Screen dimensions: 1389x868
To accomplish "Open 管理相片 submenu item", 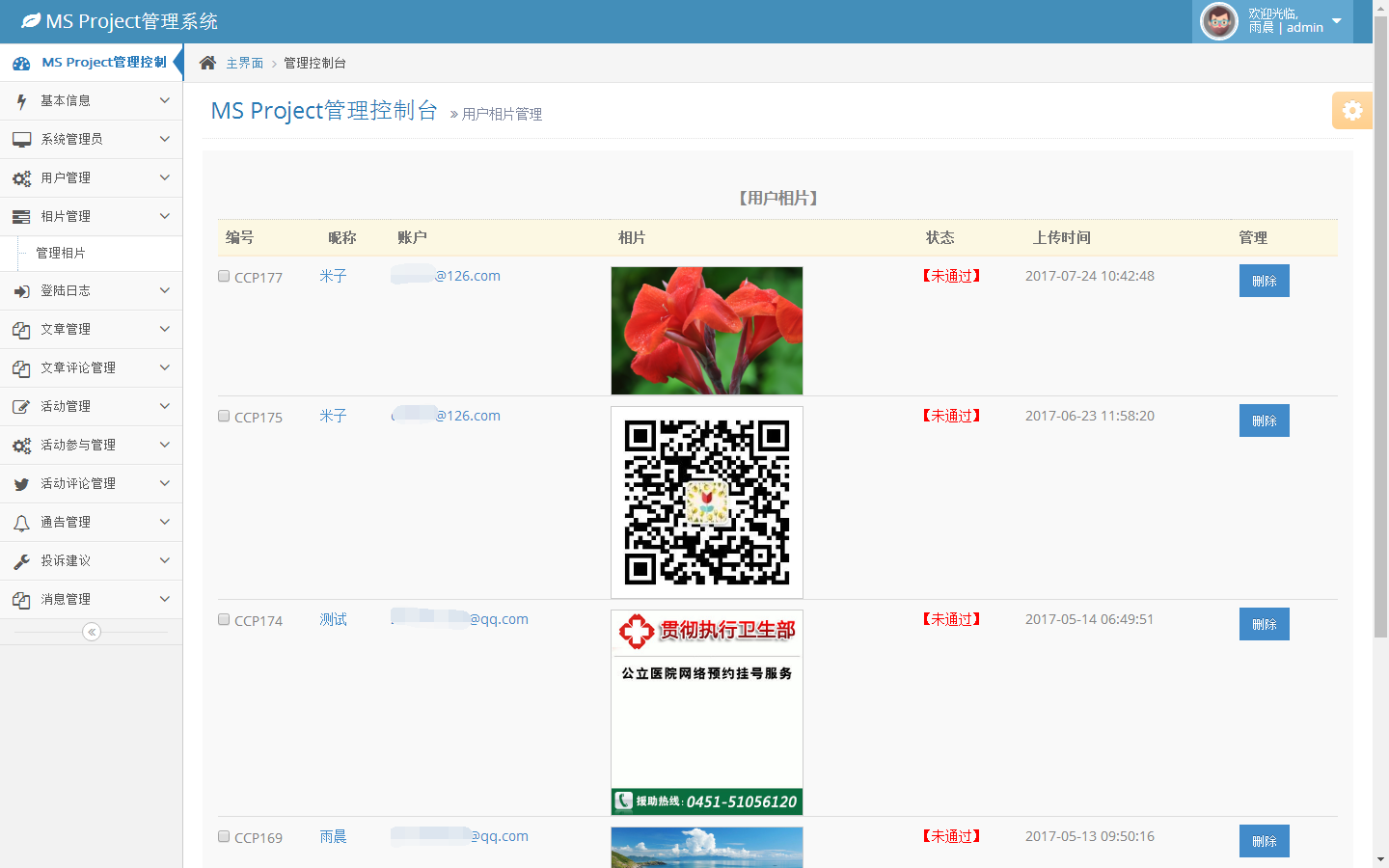I will click(x=61, y=253).
